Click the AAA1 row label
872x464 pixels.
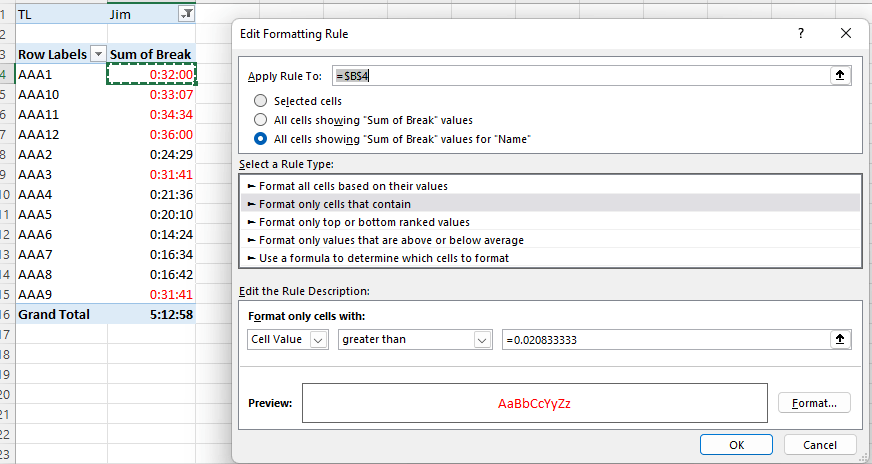point(62,75)
